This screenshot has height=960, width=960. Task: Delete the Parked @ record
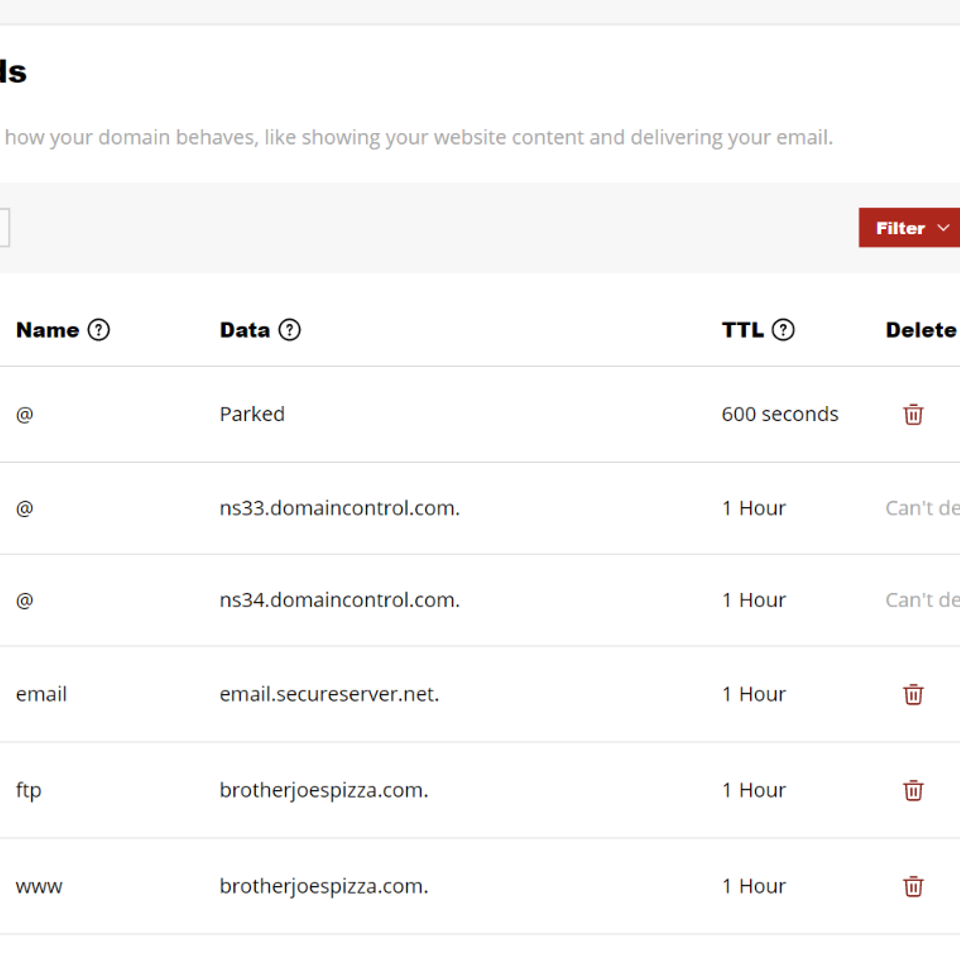913,414
